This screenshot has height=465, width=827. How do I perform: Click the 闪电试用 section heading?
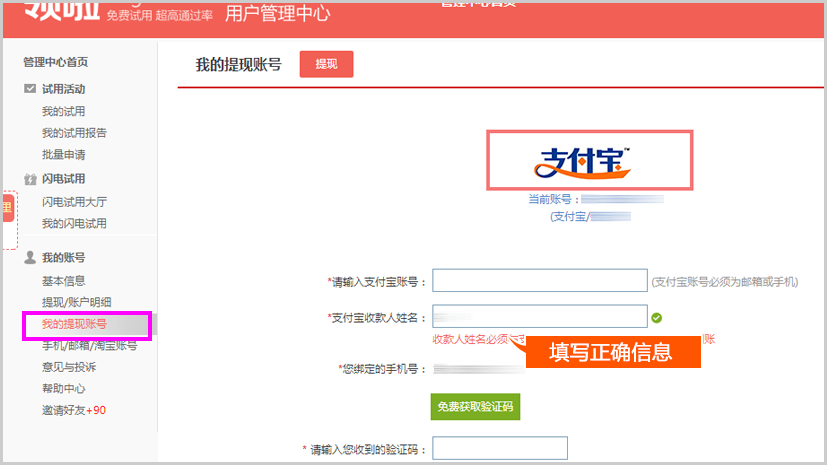(x=63, y=179)
